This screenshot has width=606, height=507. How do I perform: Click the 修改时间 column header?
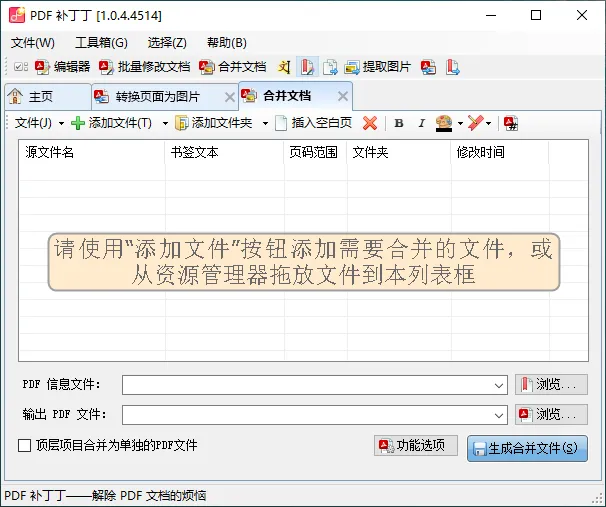[x=500, y=152]
